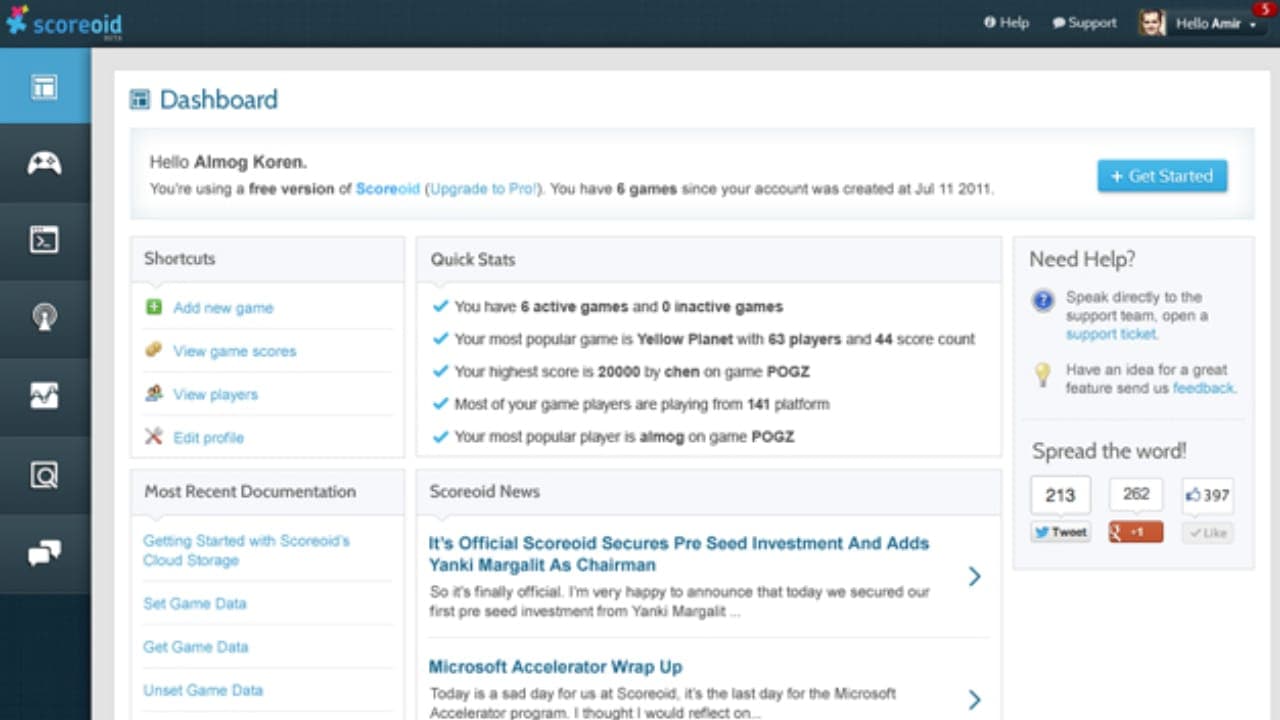Image resolution: width=1280 pixels, height=720 pixels.
Task: Click the 397 likes count box
Action: [x=1208, y=495]
